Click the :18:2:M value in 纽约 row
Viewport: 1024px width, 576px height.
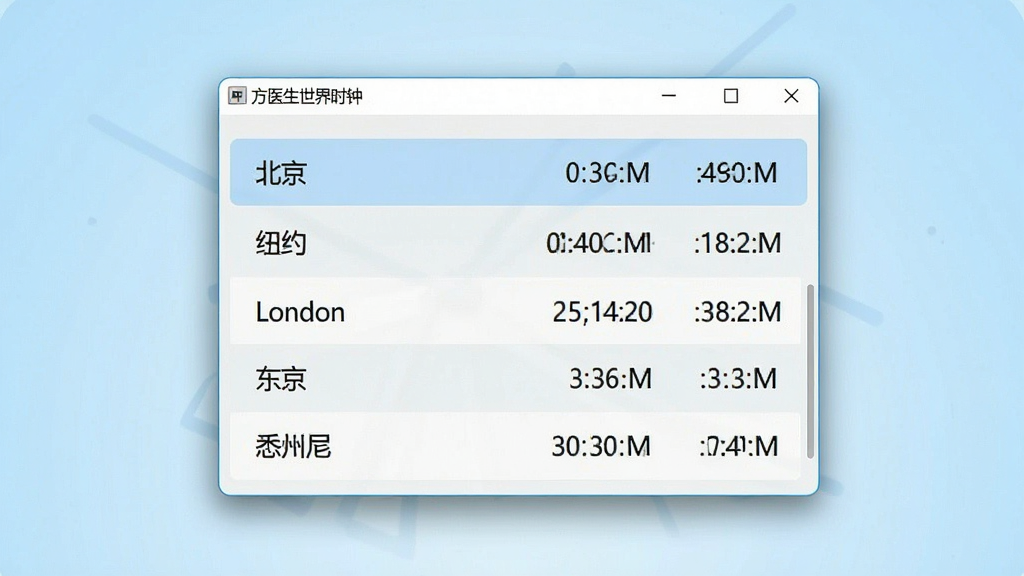tap(737, 244)
